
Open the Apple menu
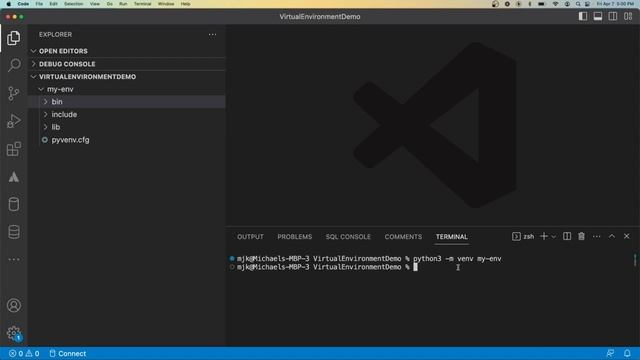pyautogui.click(x=8, y=4)
